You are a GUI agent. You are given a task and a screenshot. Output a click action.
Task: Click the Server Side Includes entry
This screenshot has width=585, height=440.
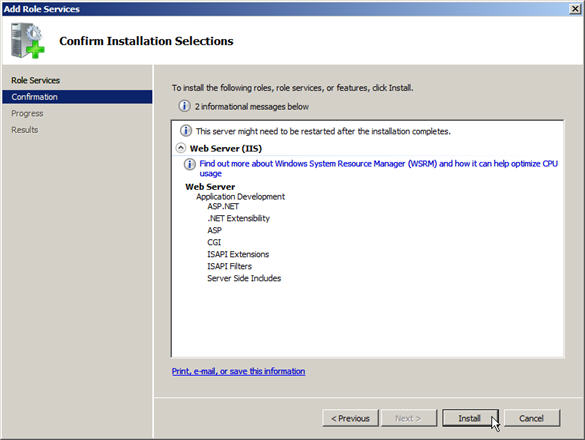[x=244, y=278]
